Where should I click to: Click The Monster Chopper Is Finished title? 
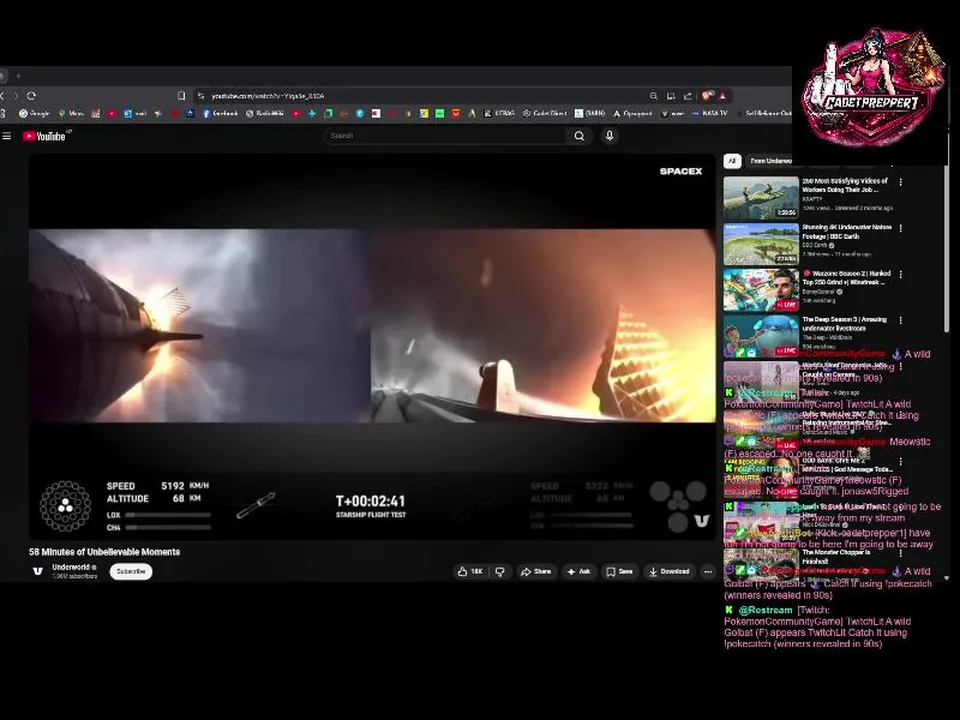pyautogui.click(x=834, y=557)
